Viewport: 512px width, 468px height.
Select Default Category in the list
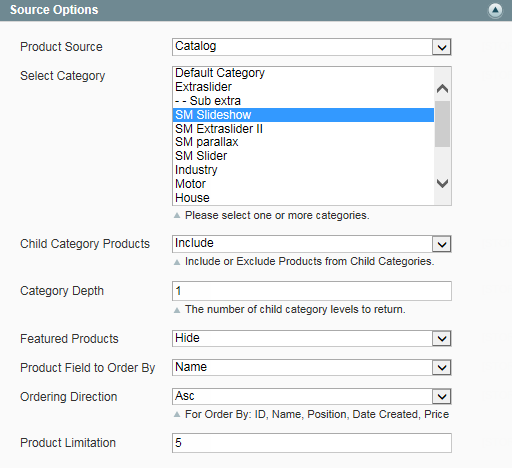pyautogui.click(x=304, y=73)
